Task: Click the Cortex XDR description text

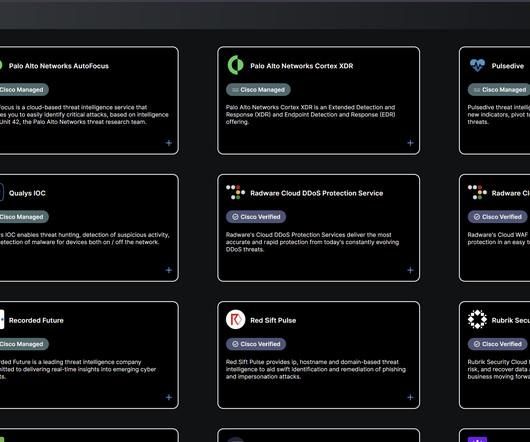Action: pos(310,115)
